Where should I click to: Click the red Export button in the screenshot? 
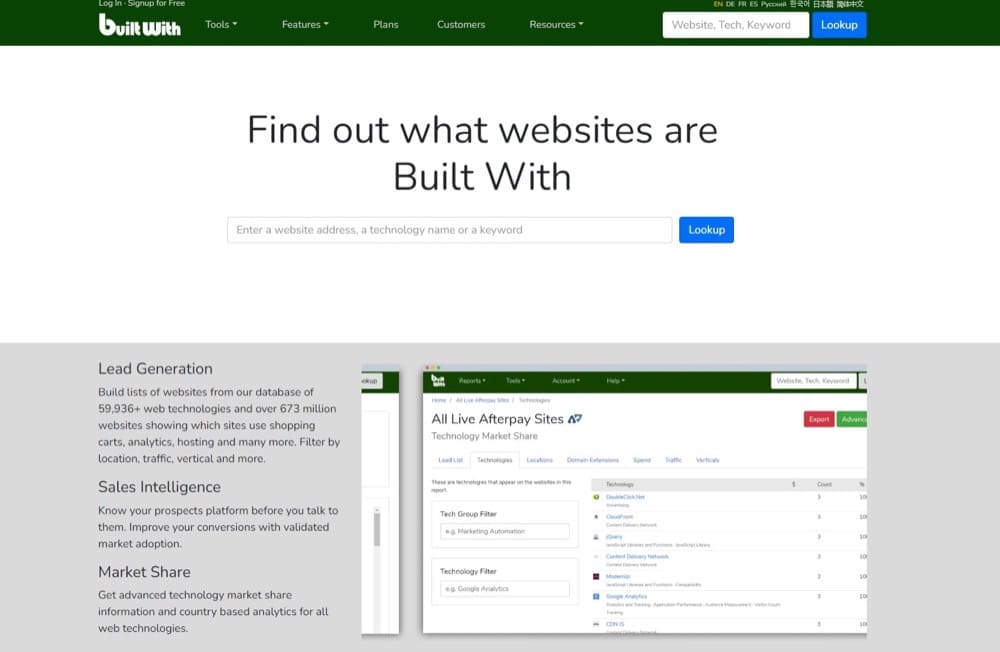pyautogui.click(x=819, y=419)
